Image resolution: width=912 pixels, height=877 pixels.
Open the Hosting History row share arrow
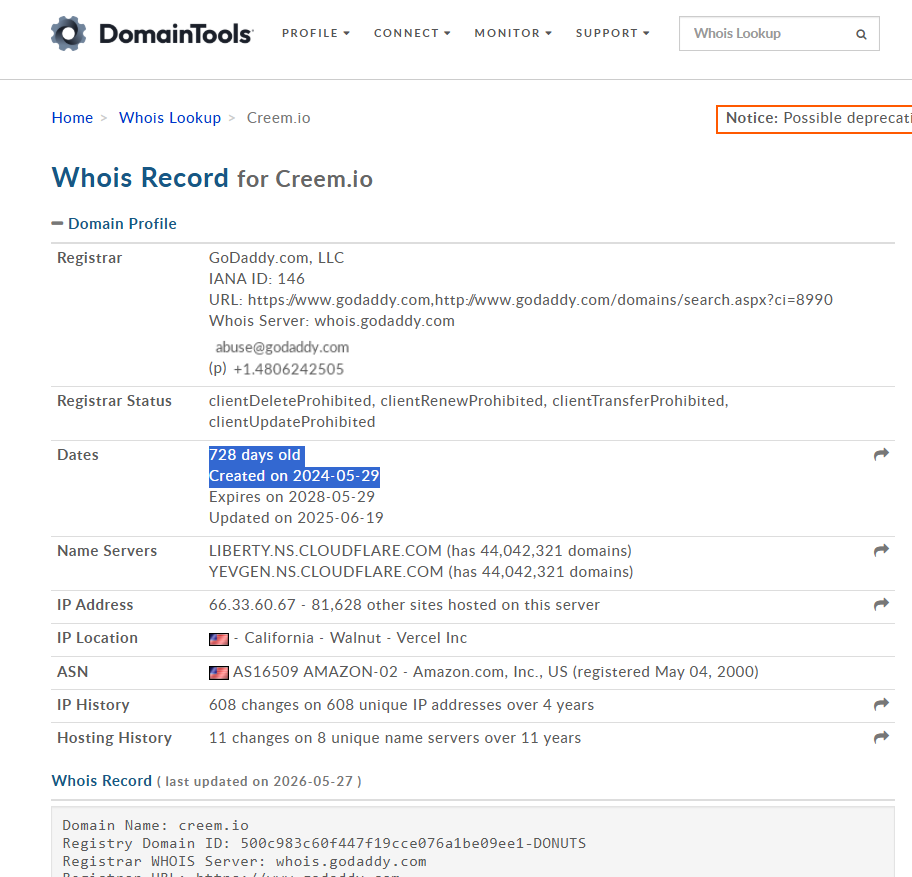pyautogui.click(x=881, y=737)
